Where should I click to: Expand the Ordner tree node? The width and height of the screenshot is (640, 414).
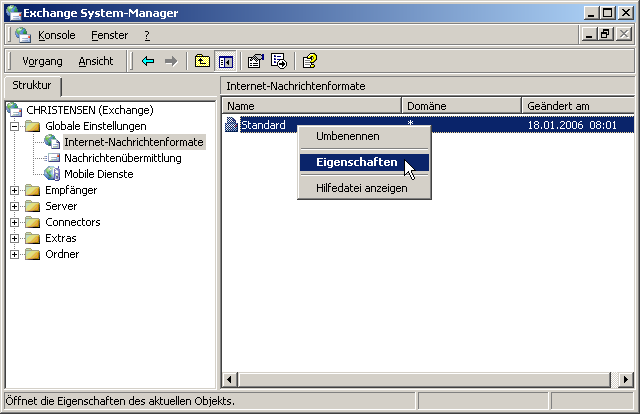coord(14,254)
